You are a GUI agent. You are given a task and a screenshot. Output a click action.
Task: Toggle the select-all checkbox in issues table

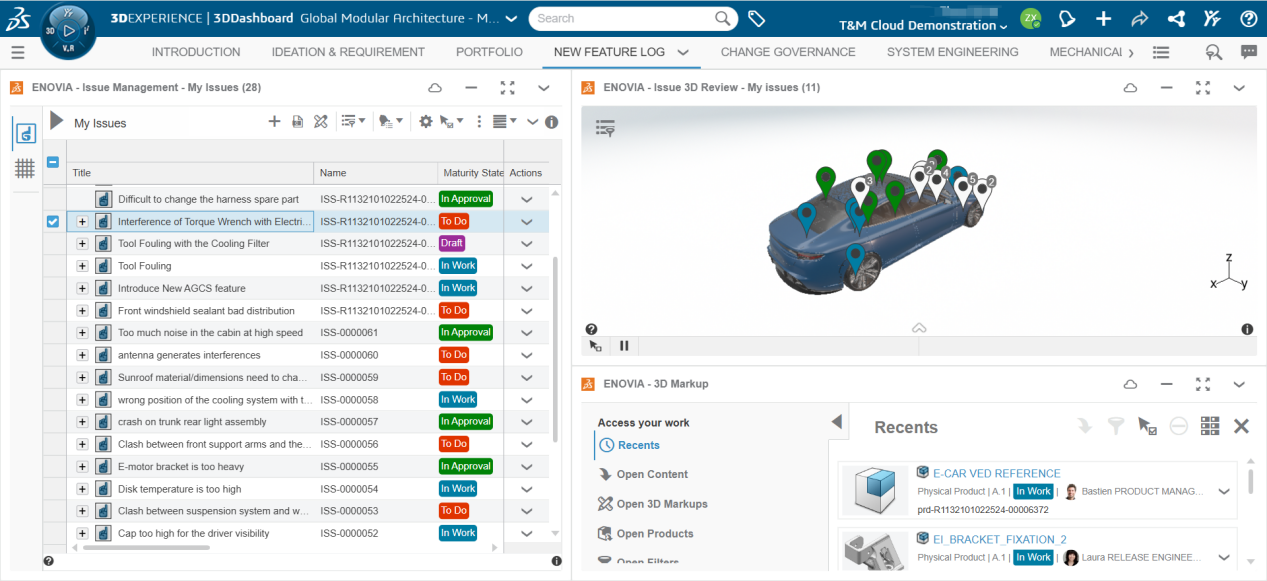(53, 162)
